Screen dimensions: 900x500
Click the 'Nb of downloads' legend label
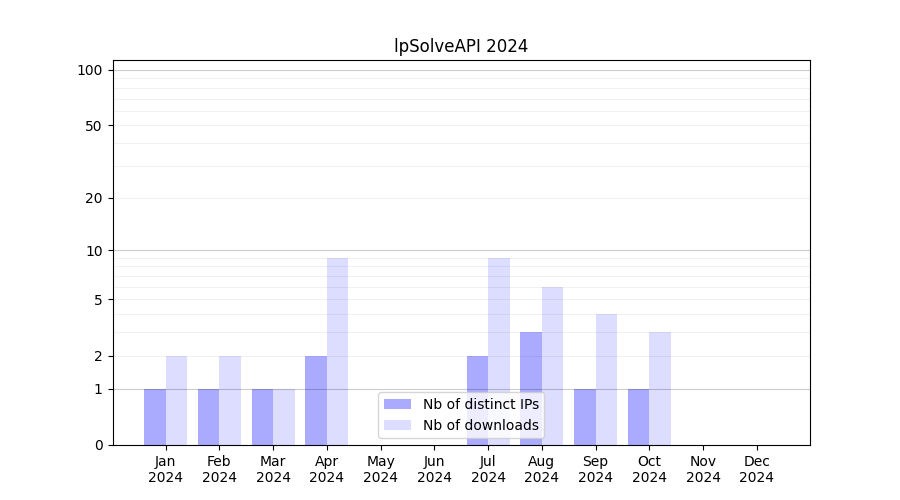(480, 425)
